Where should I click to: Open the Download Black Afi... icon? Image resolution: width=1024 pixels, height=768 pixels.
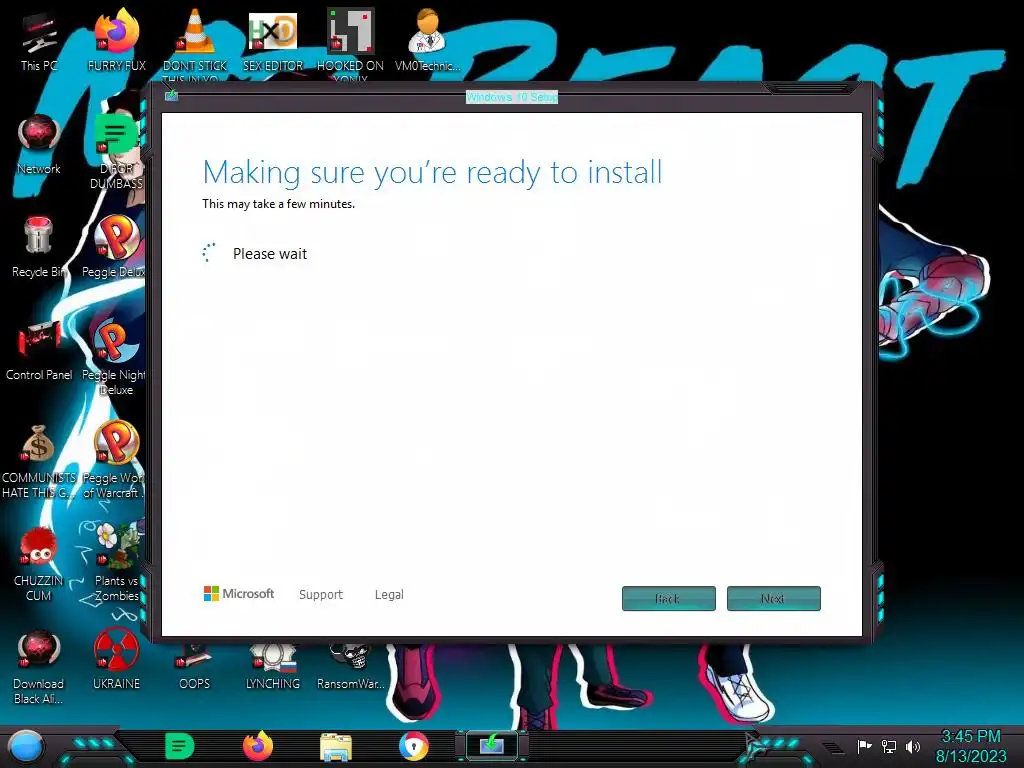pyautogui.click(x=39, y=666)
